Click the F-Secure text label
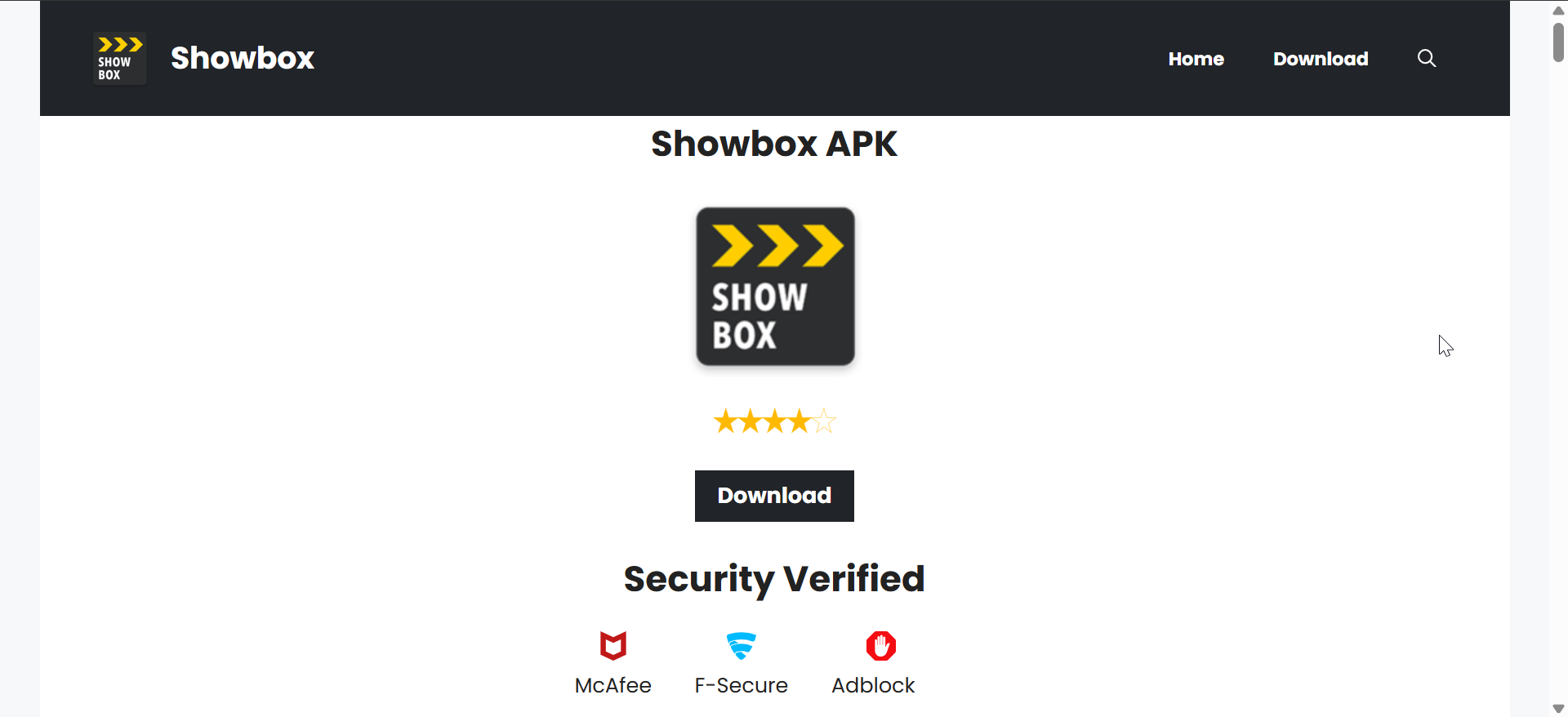Screen dimensions: 1568x717 (741, 685)
